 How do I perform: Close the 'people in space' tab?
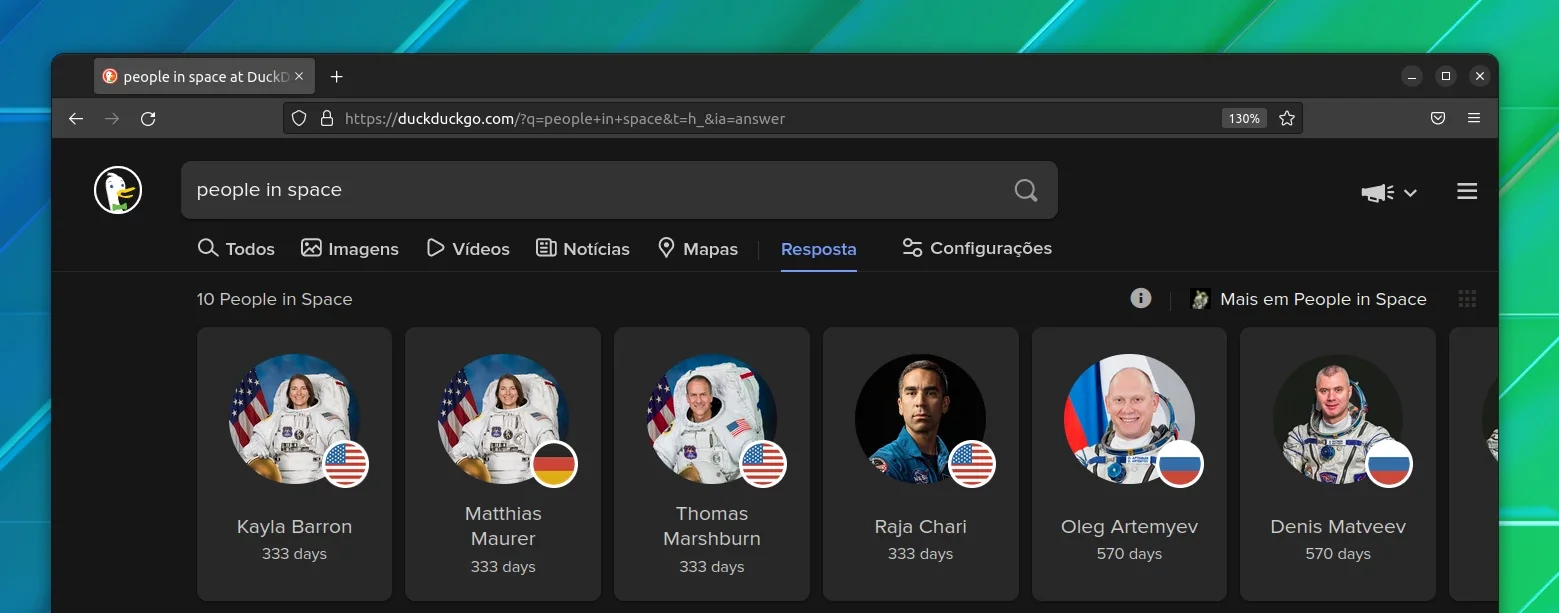299,76
